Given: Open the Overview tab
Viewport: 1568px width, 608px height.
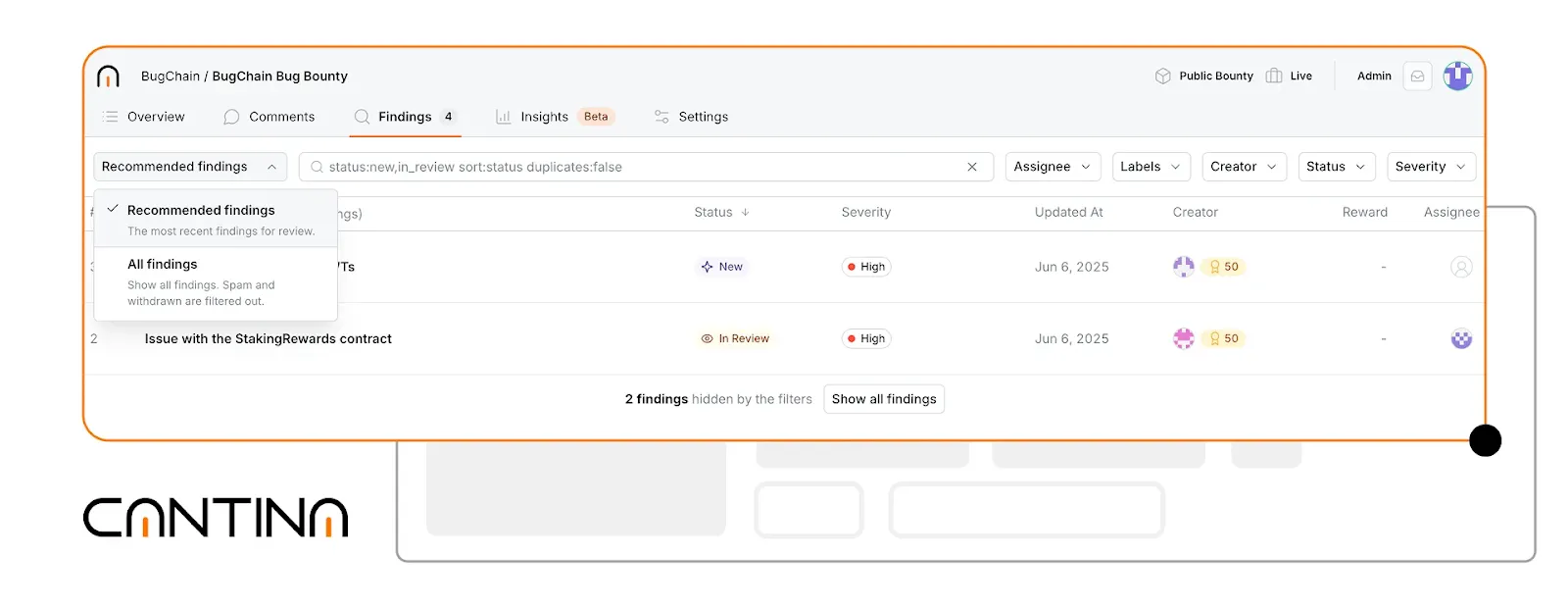Looking at the screenshot, I should [143, 117].
